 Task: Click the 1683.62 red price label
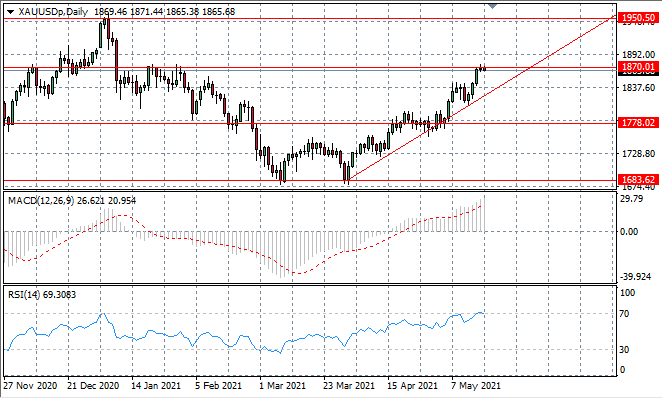tap(638, 180)
